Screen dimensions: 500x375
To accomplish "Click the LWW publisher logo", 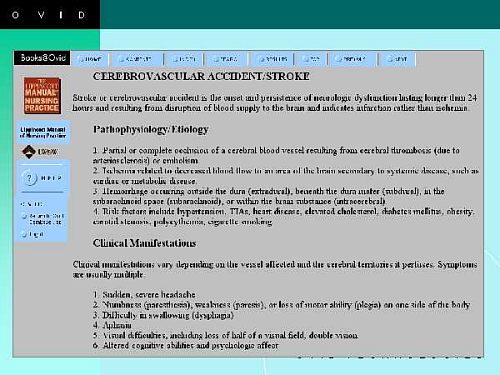I will point(39,151).
